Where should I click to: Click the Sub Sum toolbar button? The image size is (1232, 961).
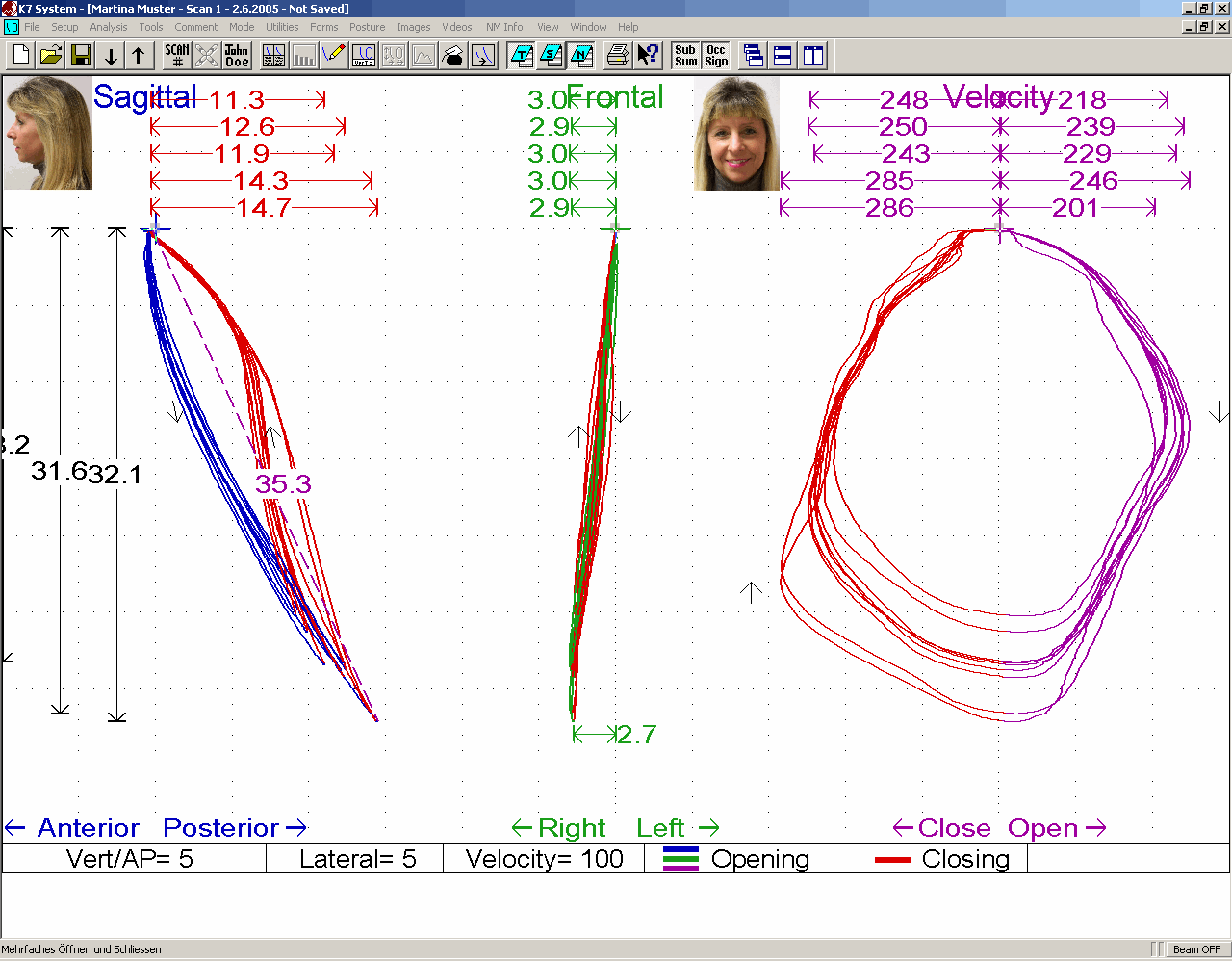click(x=685, y=56)
